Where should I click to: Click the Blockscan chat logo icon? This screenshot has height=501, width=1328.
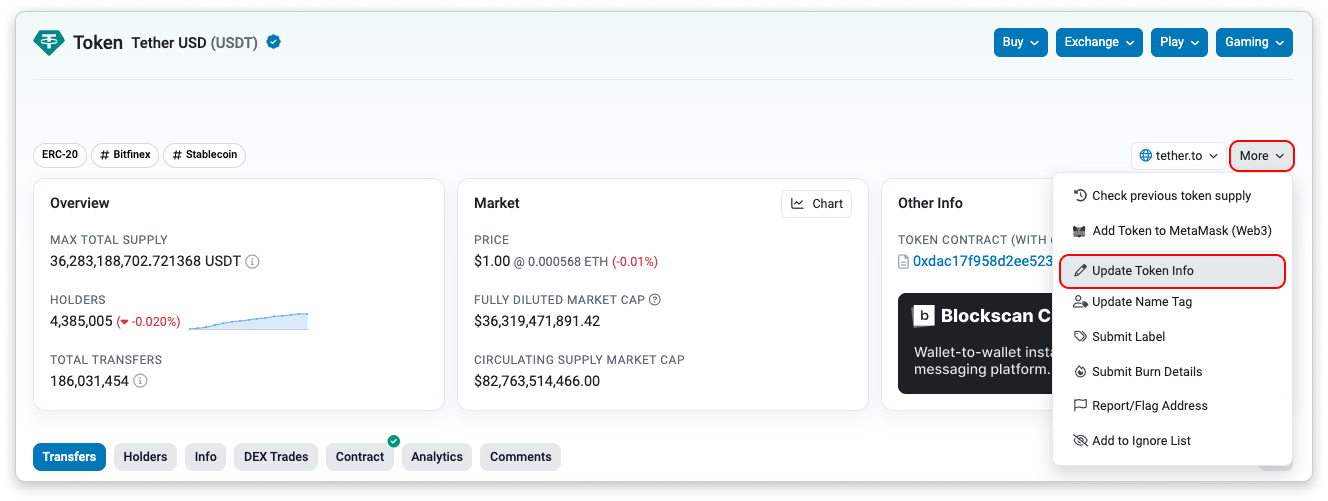tap(924, 316)
